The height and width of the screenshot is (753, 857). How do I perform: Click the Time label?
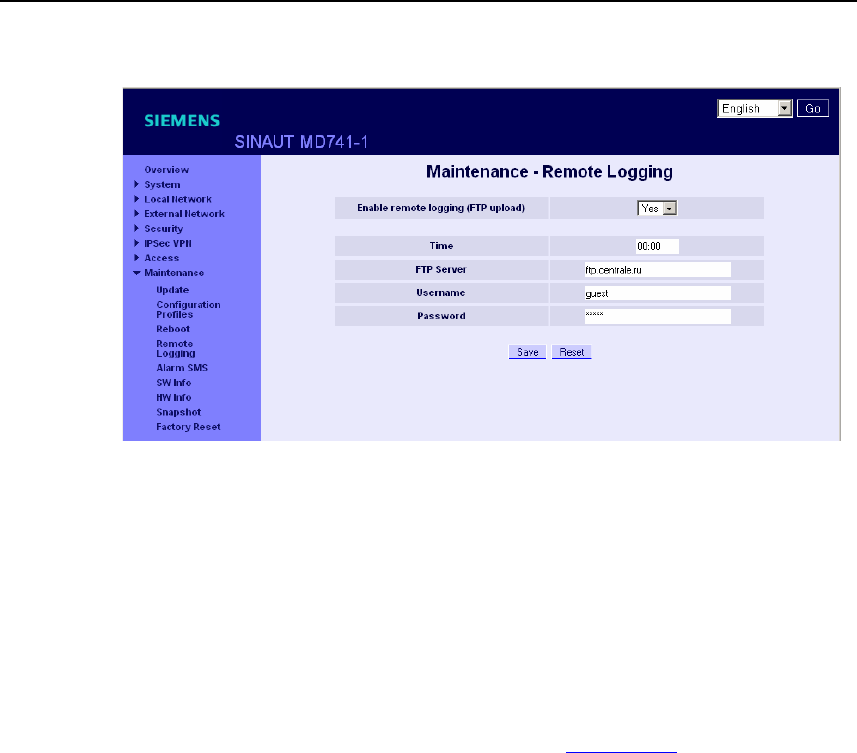(x=441, y=246)
